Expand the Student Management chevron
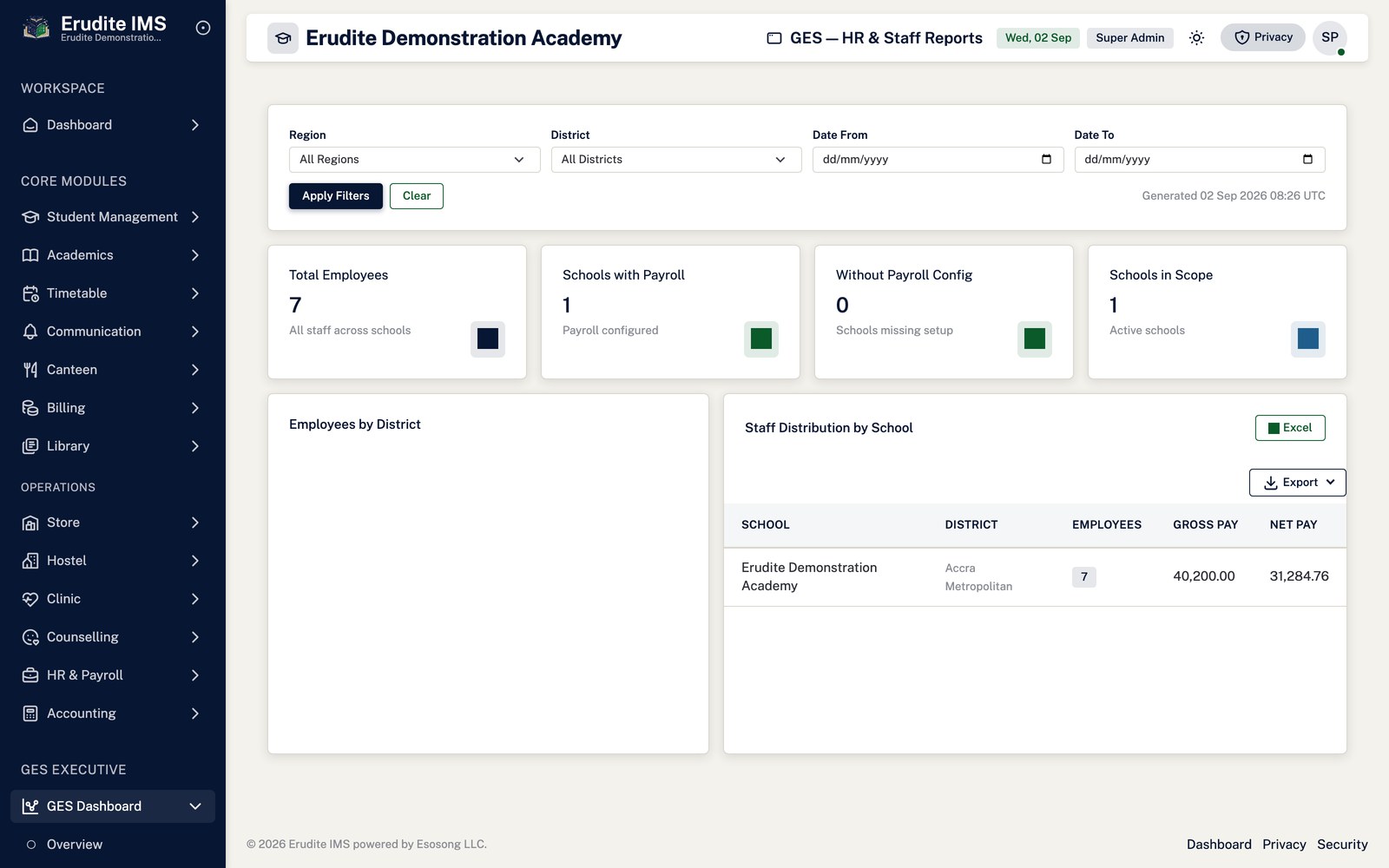The width and height of the screenshot is (1389, 868). (x=195, y=217)
